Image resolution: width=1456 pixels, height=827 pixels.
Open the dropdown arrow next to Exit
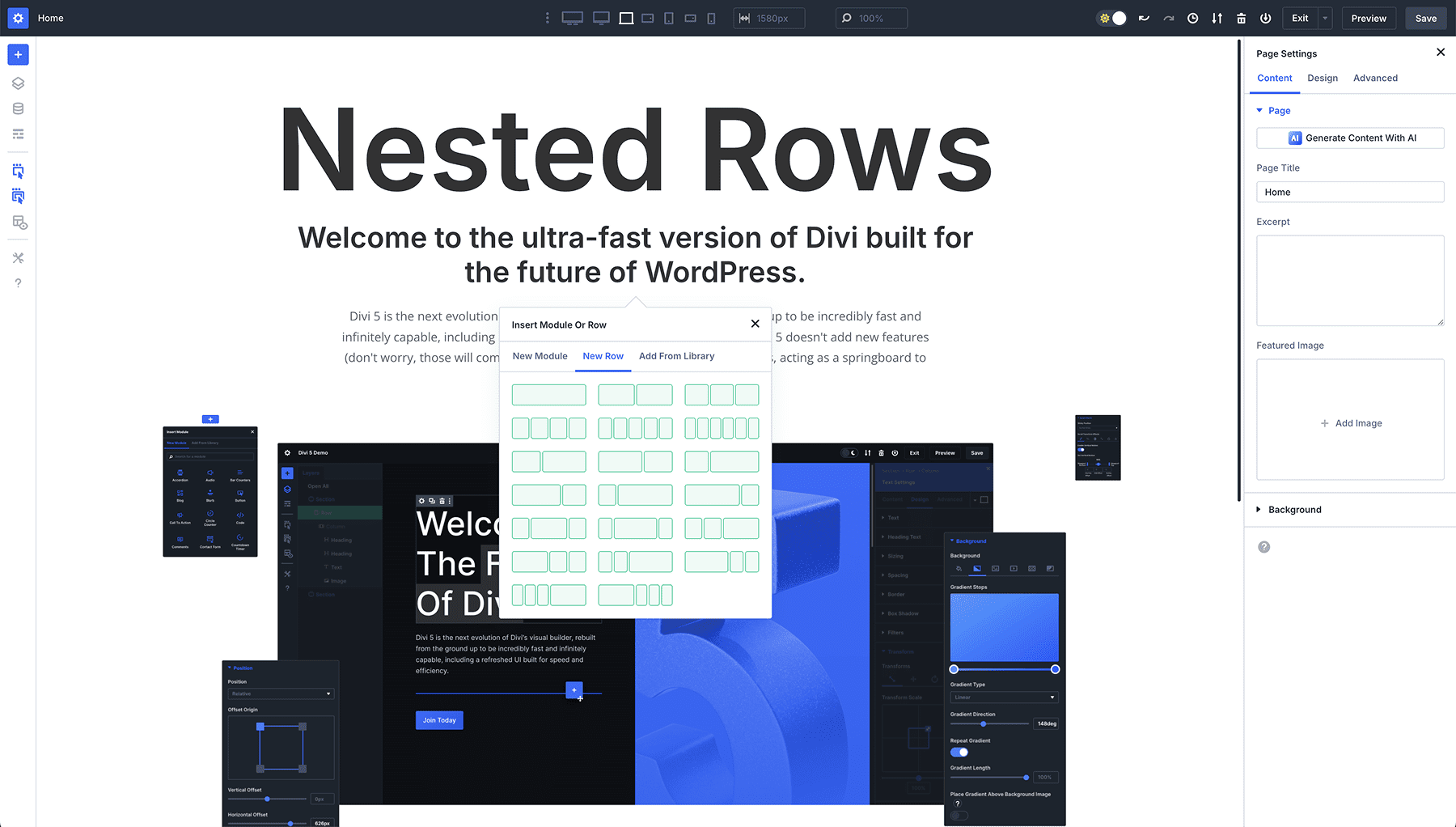[x=1325, y=19]
